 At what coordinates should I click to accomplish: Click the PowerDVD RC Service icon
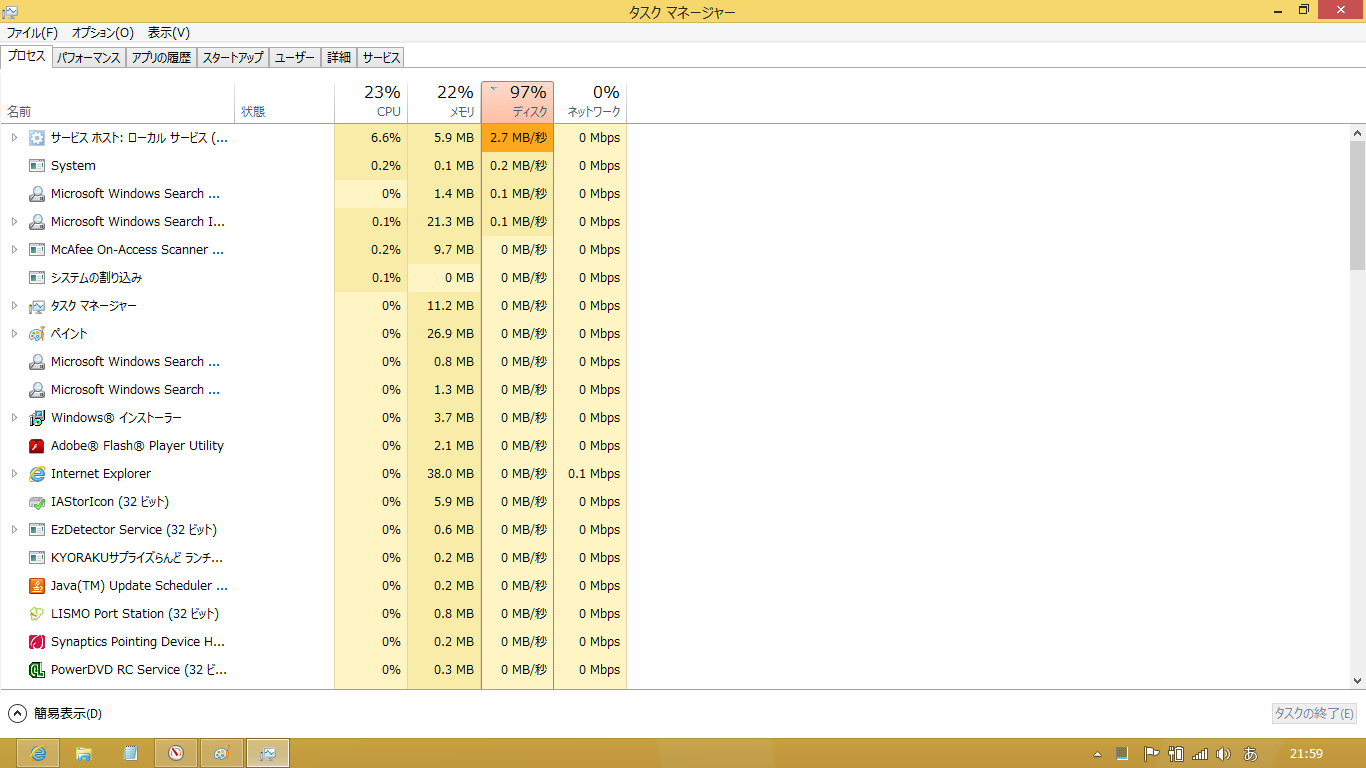point(37,670)
